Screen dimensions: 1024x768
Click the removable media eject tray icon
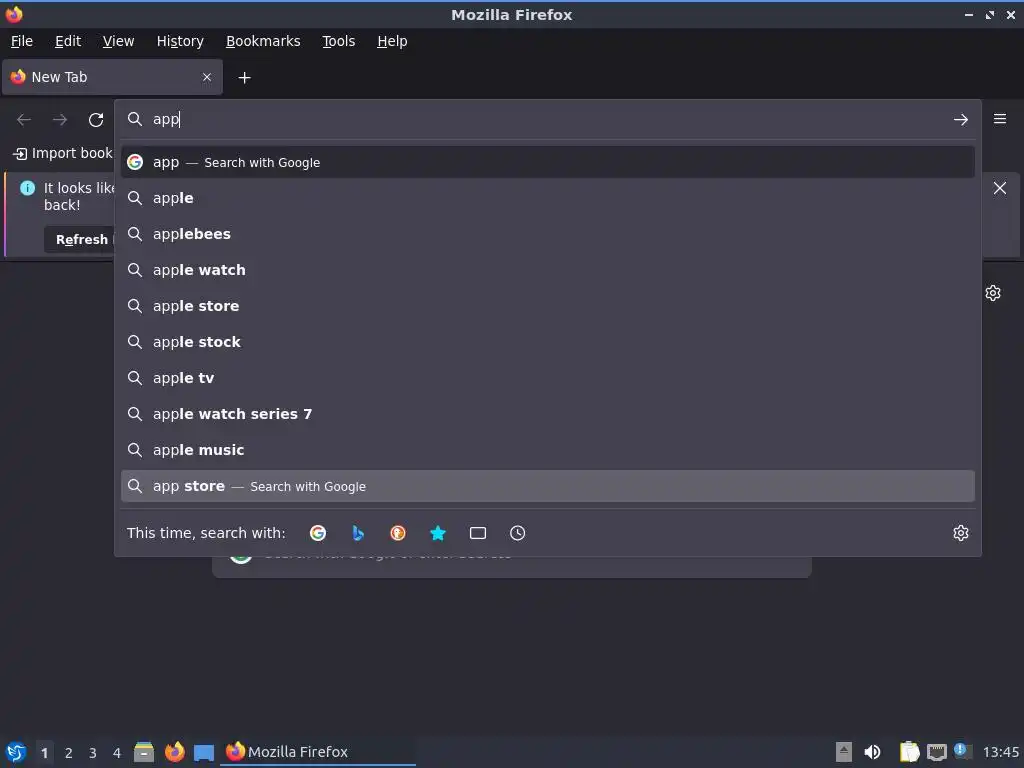coord(844,752)
